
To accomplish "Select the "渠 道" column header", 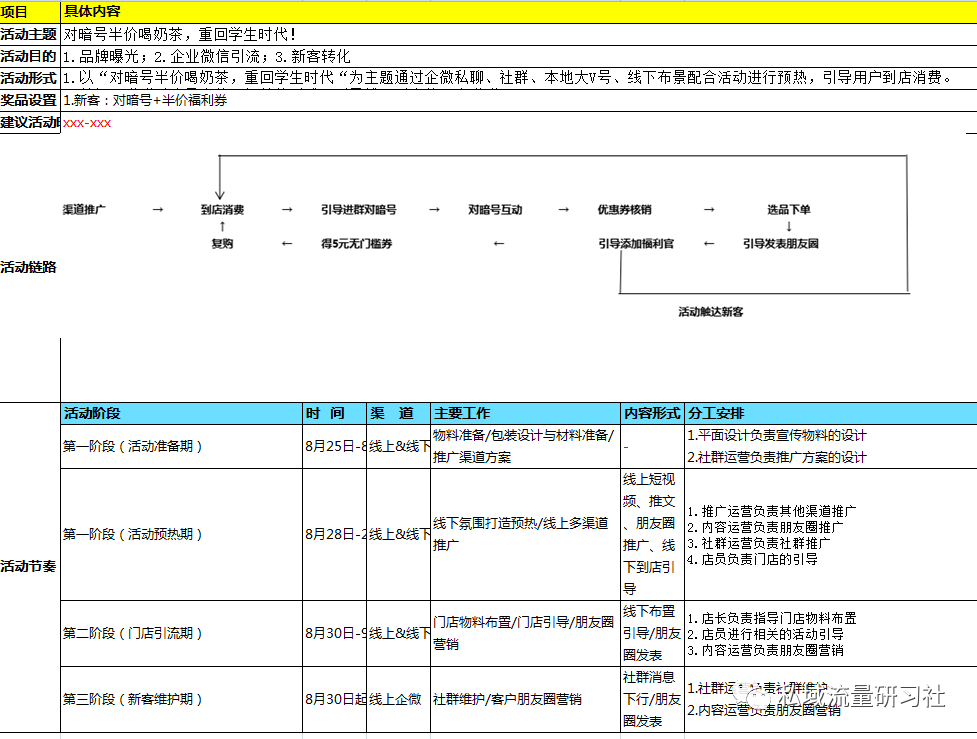I will coord(398,413).
